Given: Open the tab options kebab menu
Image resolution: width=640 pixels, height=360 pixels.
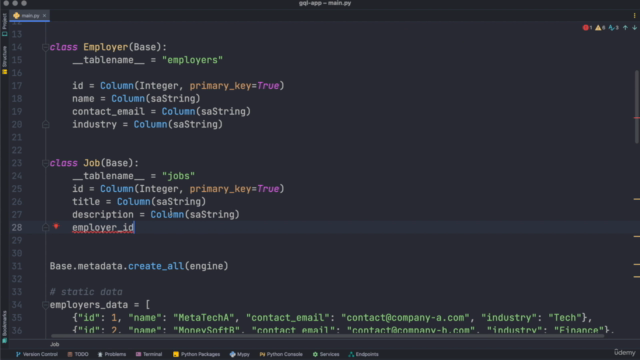Looking at the screenshot, I should point(634,16).
